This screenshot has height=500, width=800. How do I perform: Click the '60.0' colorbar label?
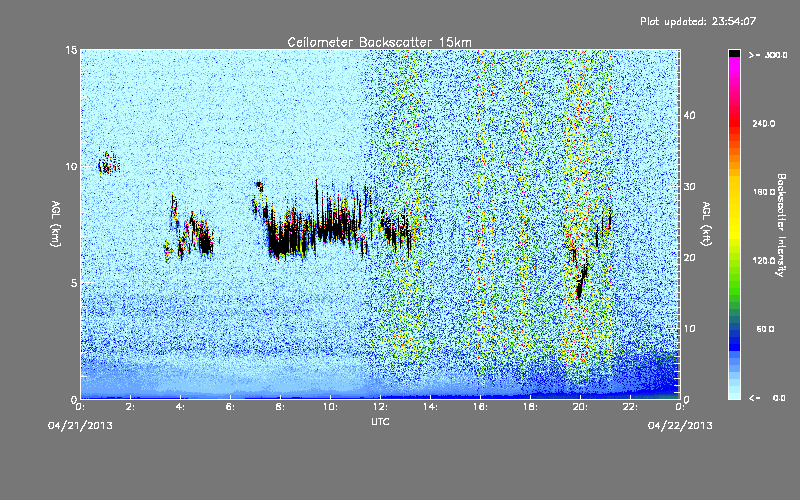(x=765, y=329)
